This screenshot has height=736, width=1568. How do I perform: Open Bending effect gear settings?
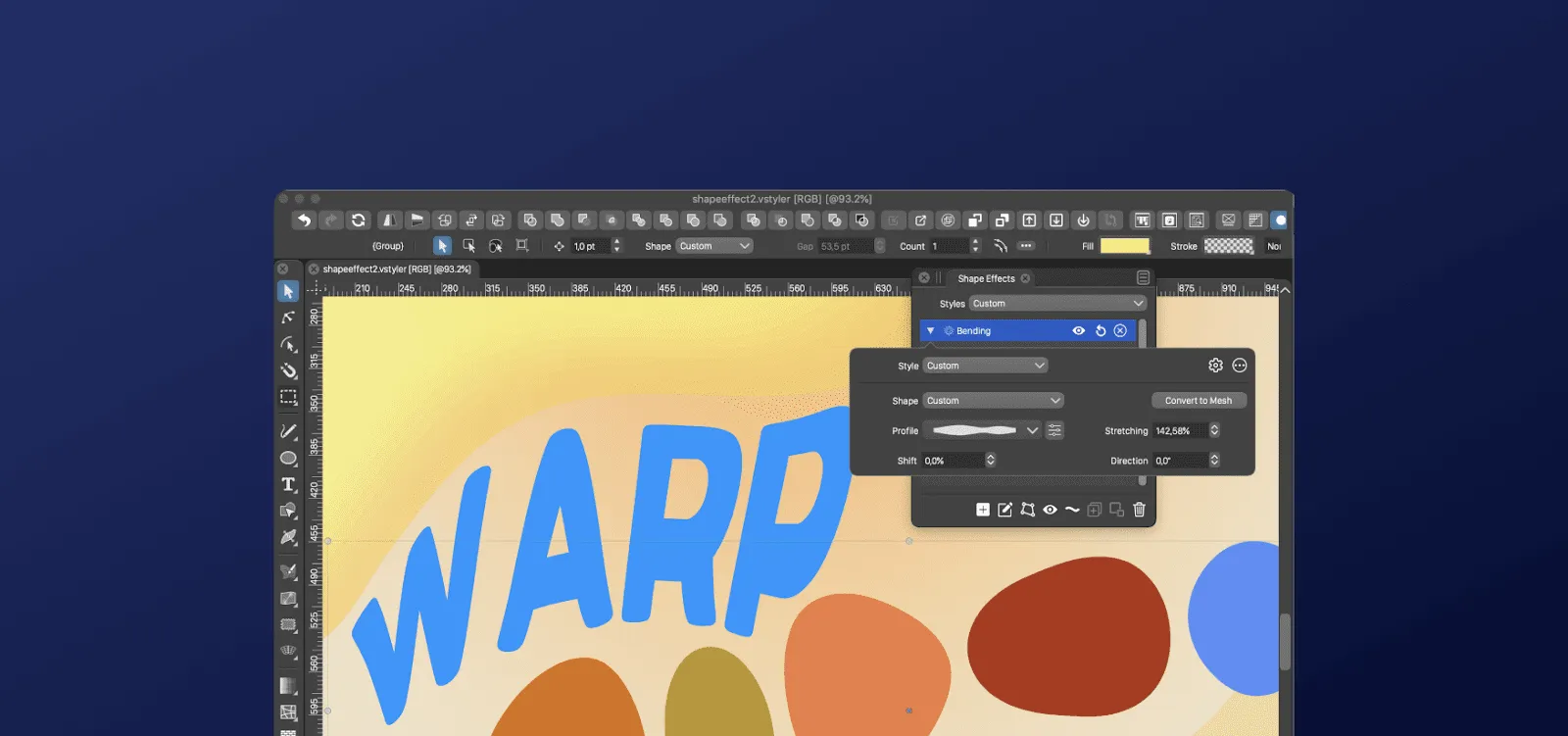pos(1215,366)
